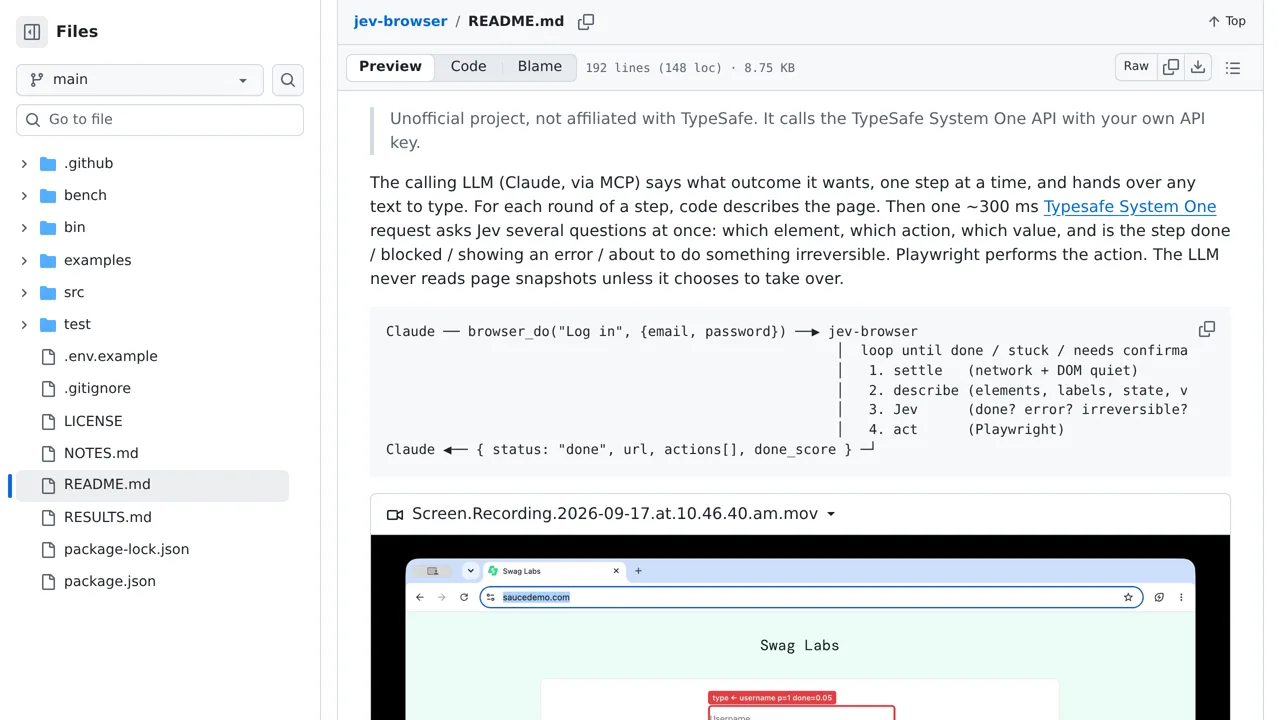1280x720 pixels.
Task: Expand the src folder chevron
Action: [24, 292]
